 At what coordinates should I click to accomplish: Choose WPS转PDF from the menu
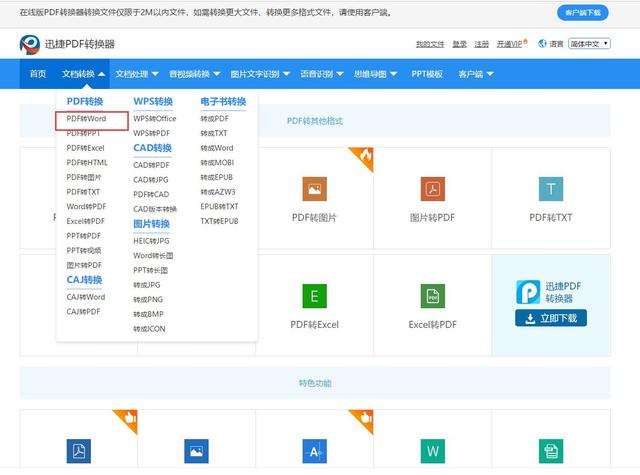coord(151,133)
